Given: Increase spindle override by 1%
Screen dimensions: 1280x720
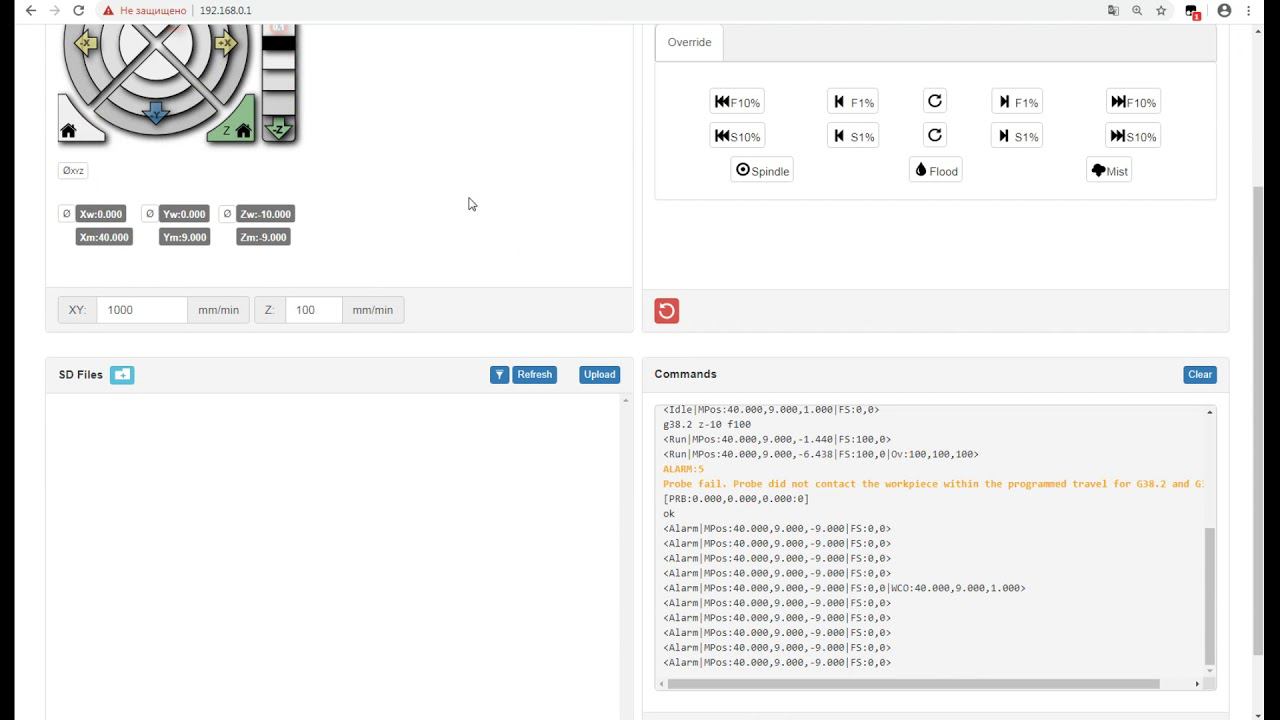Looking at the screenshot, I should (x=1017, y=136).
